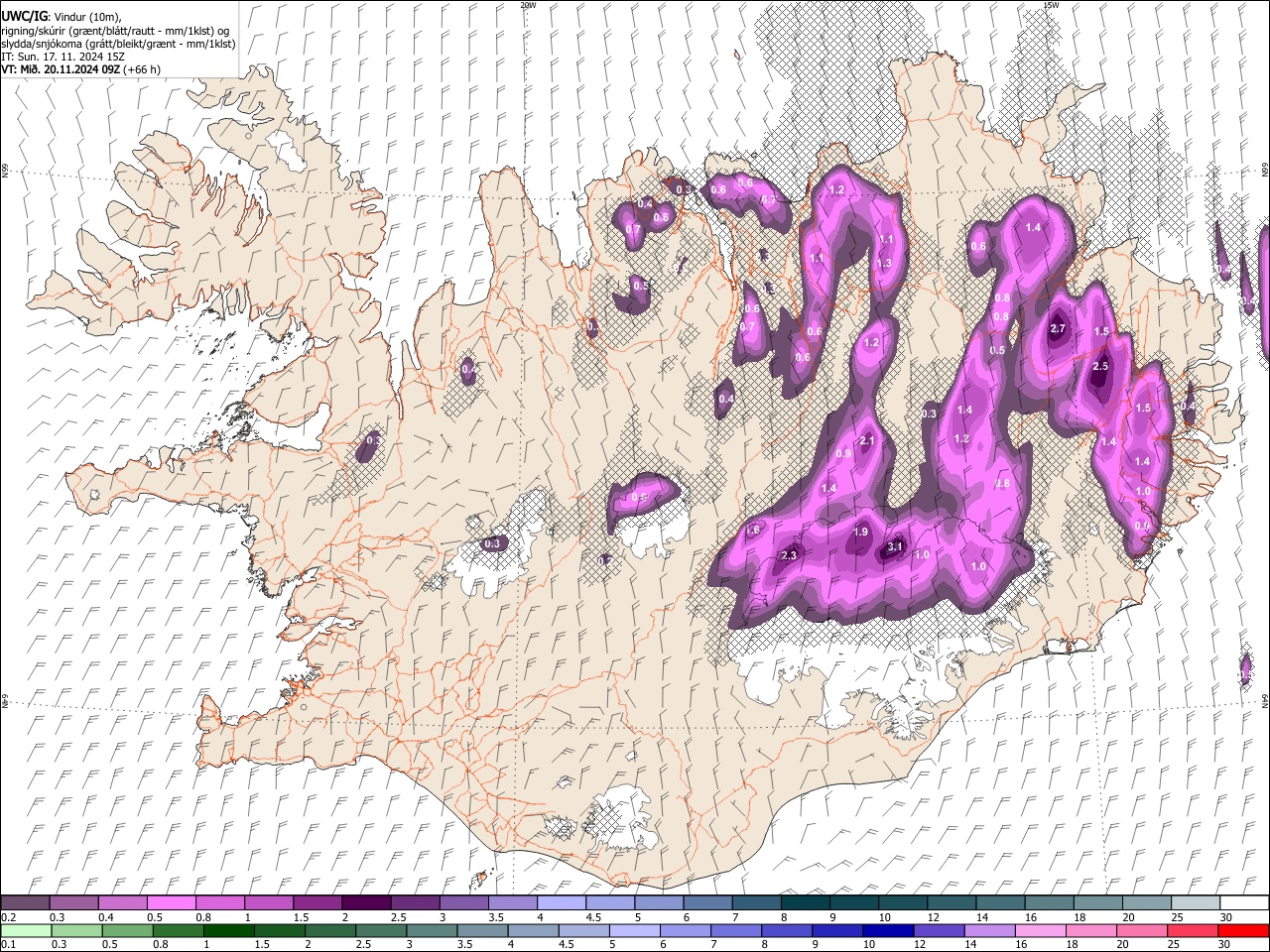1270x952 pixels.
Task: Click the 1.3 snowfall value in the north
Action: (x=884, y=264)
